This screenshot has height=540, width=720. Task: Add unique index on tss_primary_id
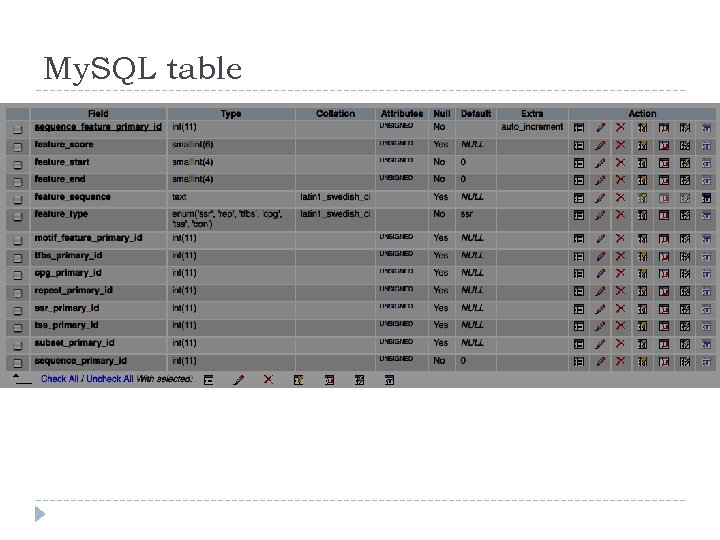(664, 326)
